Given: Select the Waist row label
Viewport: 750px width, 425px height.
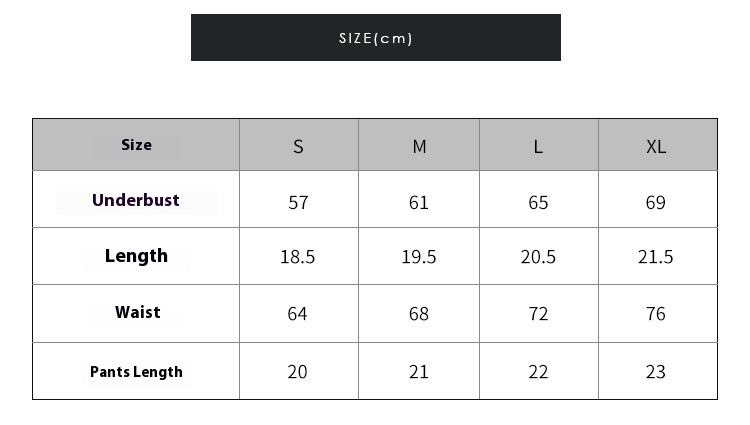Looking at the screenshot, I should 136,313.
